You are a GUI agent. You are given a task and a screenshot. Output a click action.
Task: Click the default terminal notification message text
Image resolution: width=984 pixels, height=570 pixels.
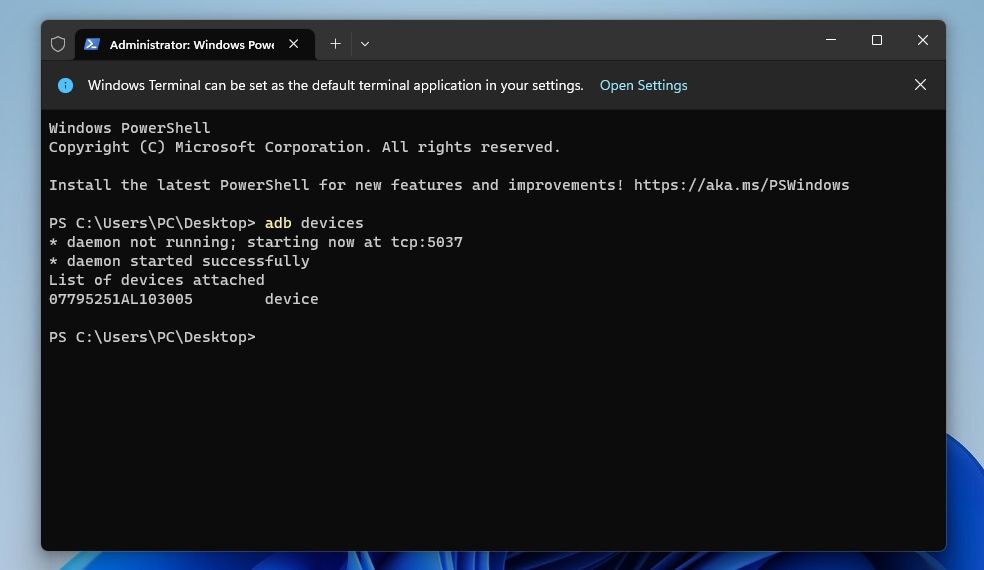click(x=335, y=85)
